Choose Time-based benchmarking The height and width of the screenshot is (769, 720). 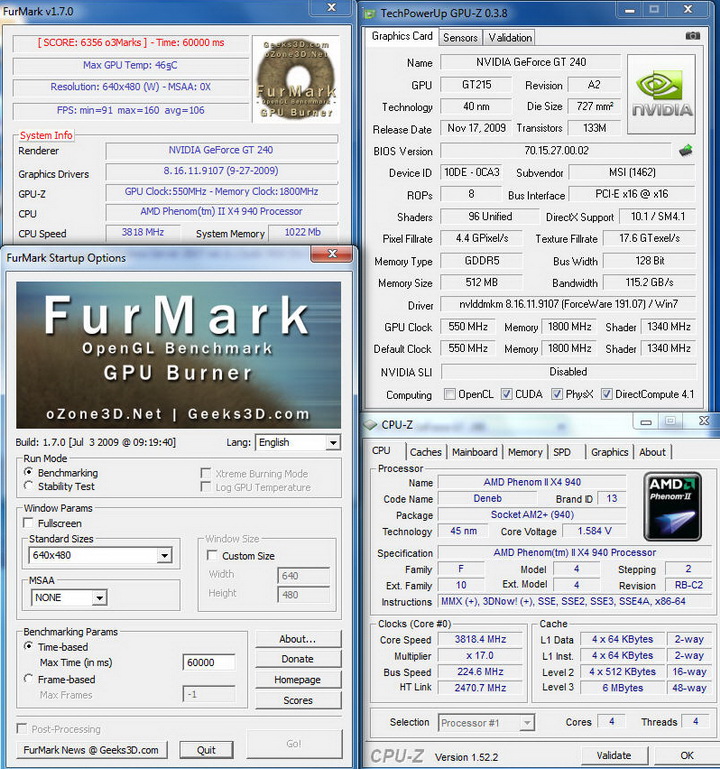28,646
